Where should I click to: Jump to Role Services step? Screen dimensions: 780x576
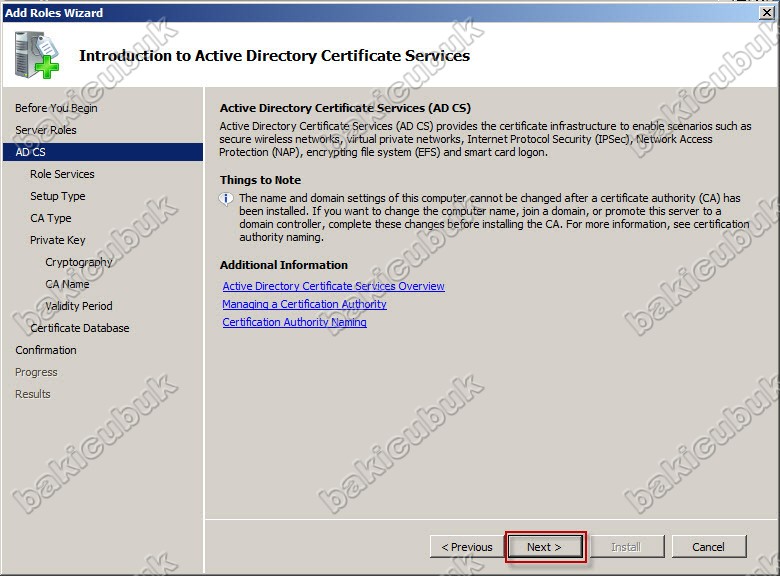pyautogui.click(x=62, y=174)
